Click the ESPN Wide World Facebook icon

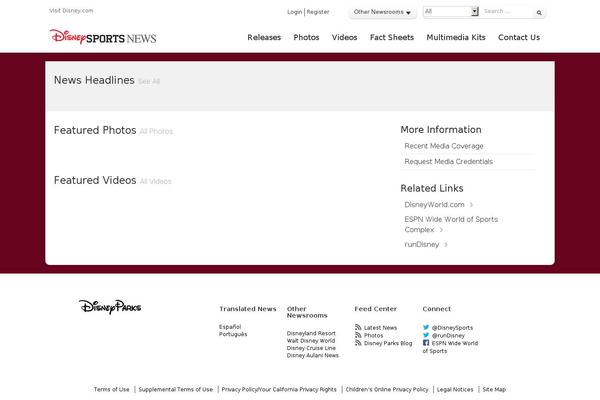[426, 343]
